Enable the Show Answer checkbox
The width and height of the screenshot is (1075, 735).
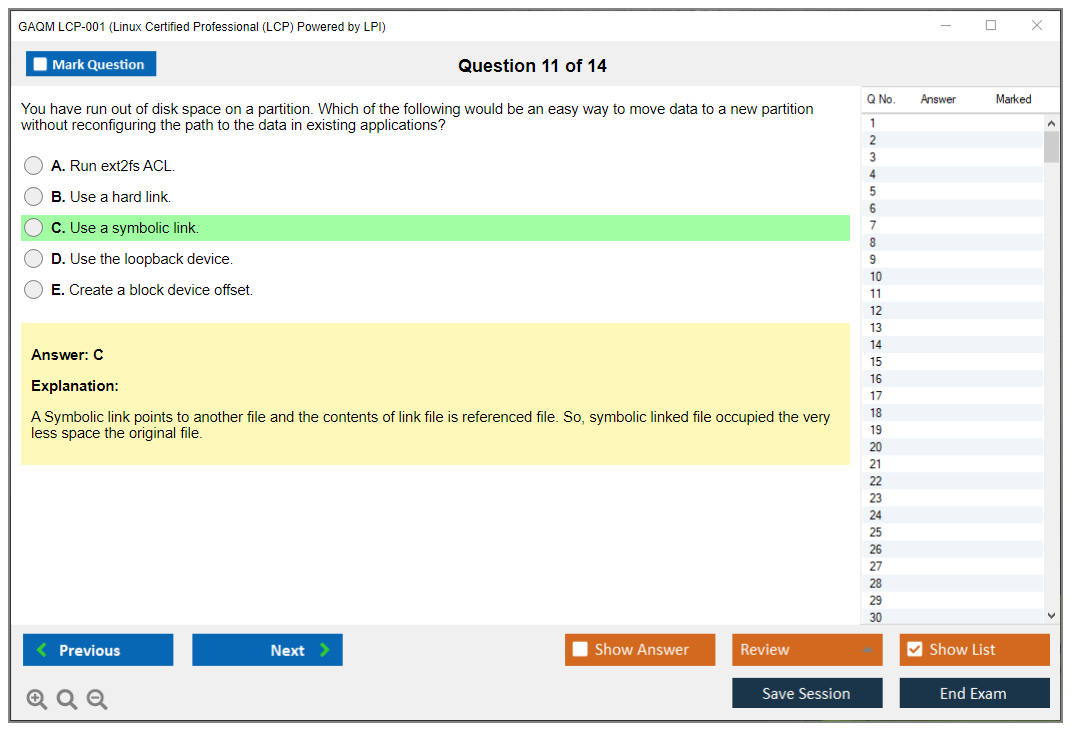coord(580,650)
